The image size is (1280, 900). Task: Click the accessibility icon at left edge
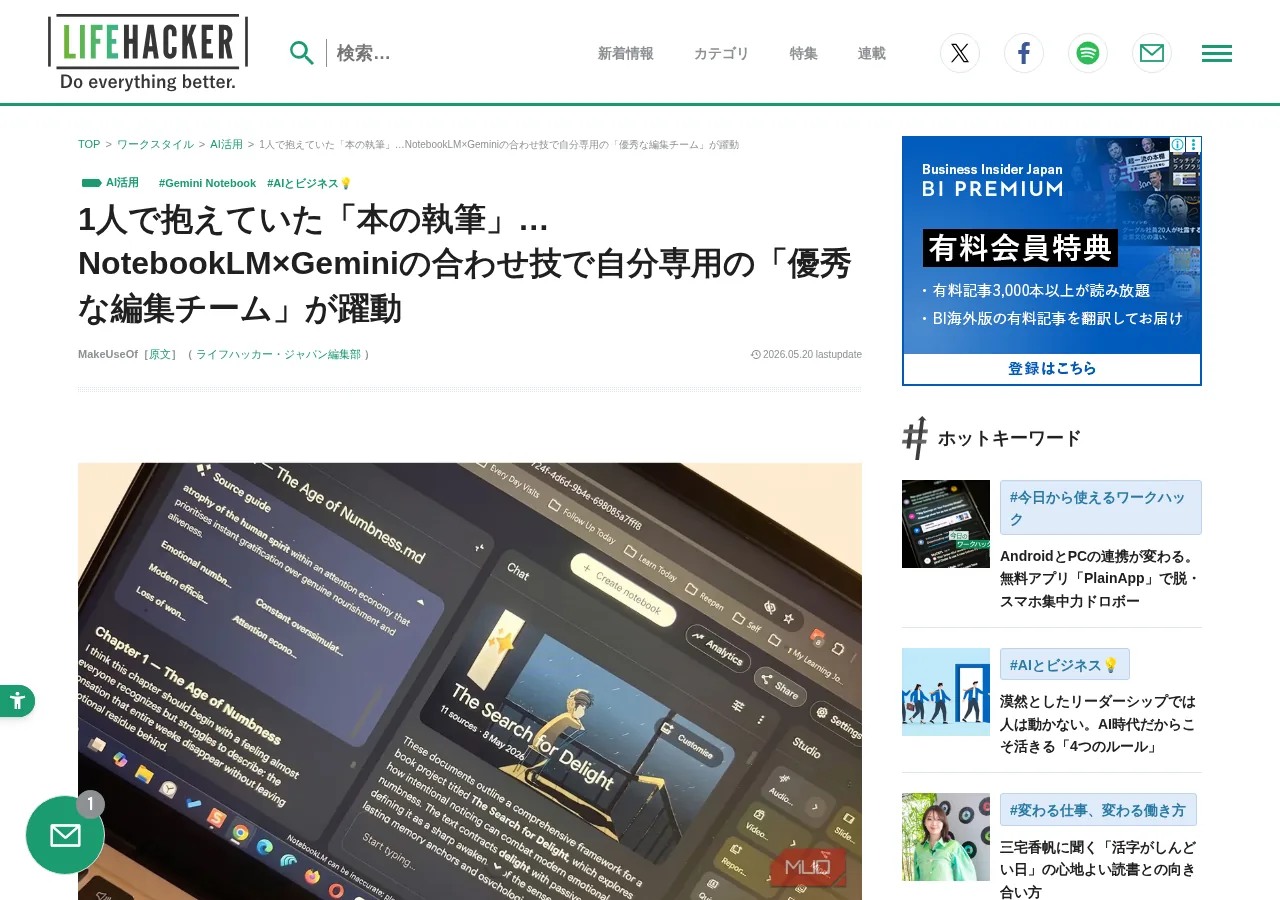(17, 701)
